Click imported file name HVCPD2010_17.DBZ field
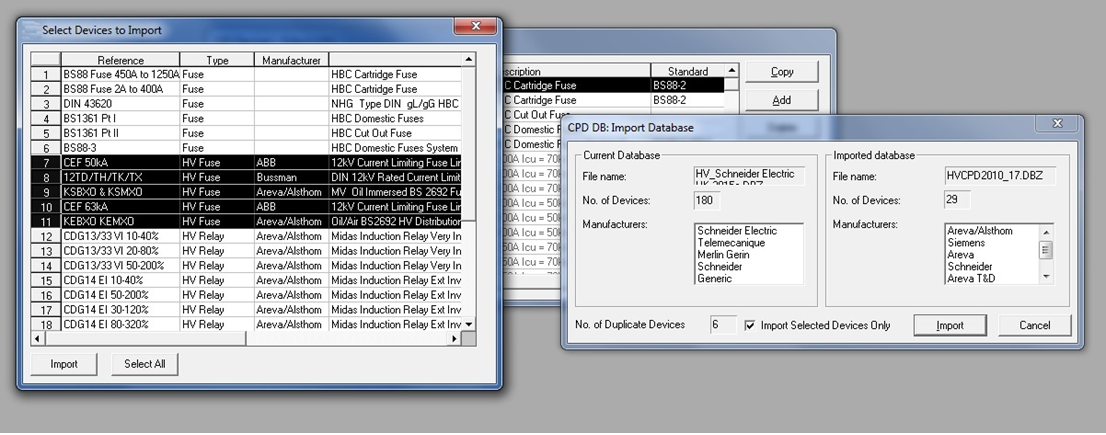Image resolution: width=1106 pixels, height=435 pixels. click(999, 176)
